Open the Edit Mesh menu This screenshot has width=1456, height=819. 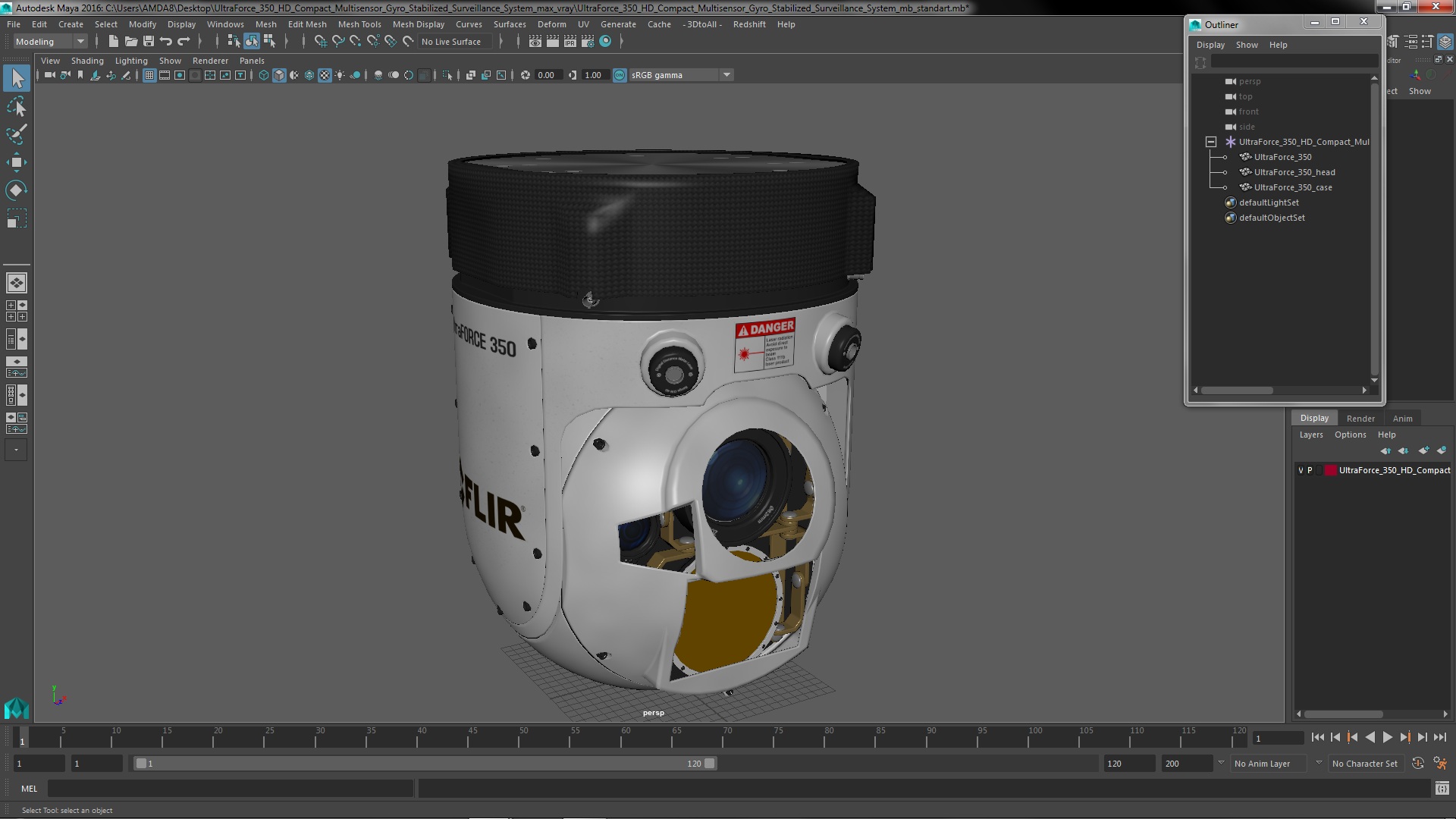click(307, 24)
